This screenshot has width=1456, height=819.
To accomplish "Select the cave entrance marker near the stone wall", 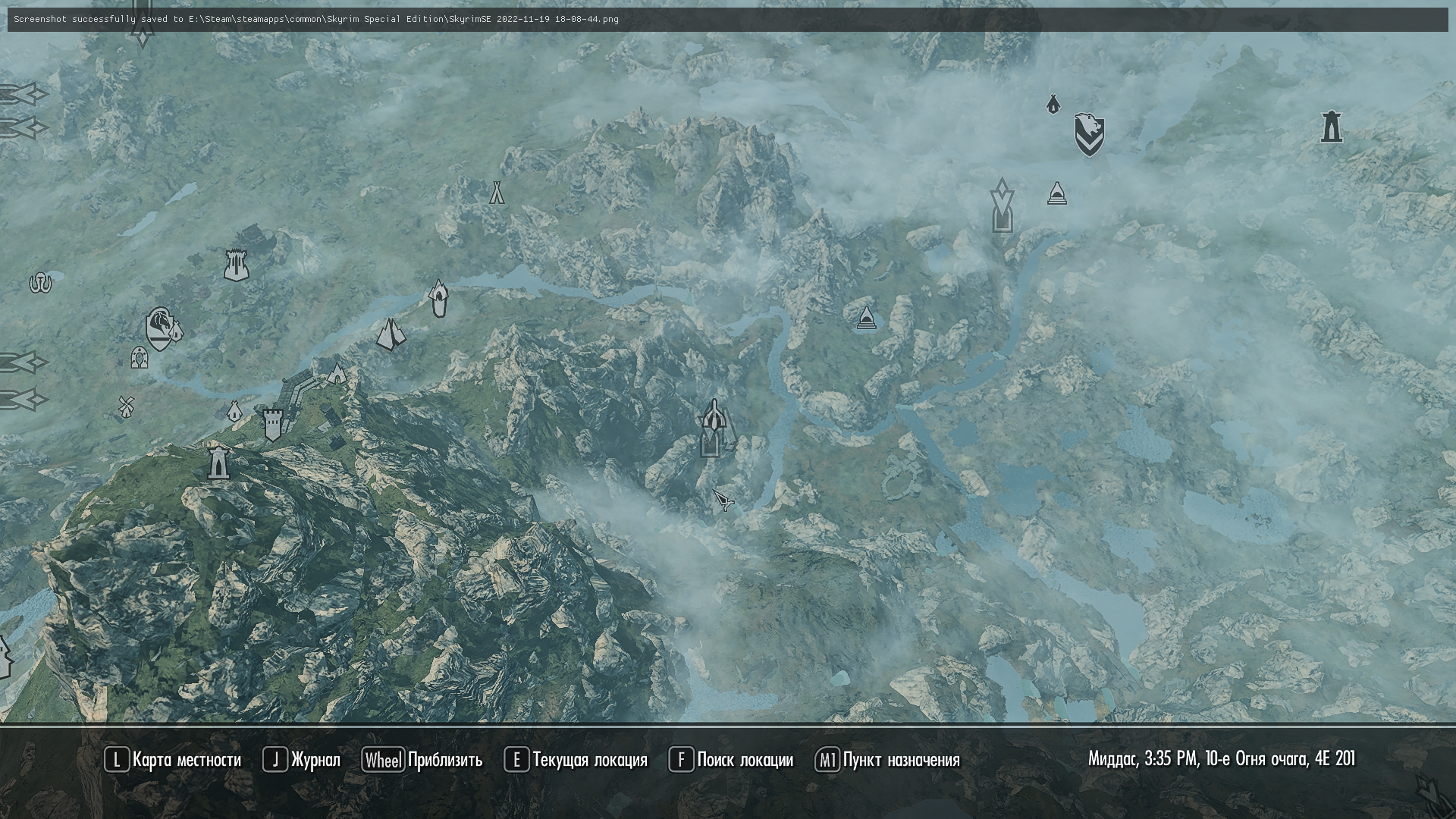I will (x=337, y=373).
